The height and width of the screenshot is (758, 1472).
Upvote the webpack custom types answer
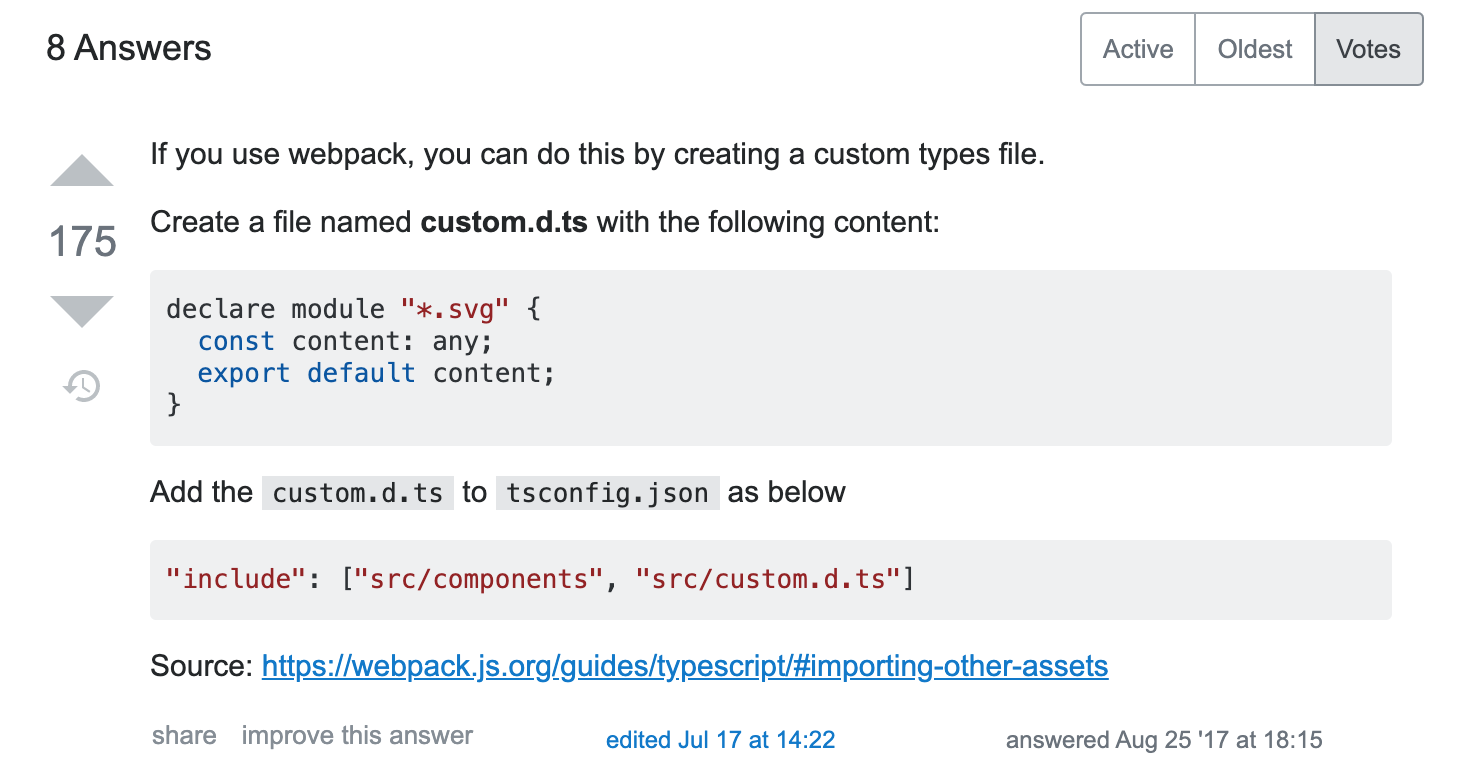pos(82,171)
